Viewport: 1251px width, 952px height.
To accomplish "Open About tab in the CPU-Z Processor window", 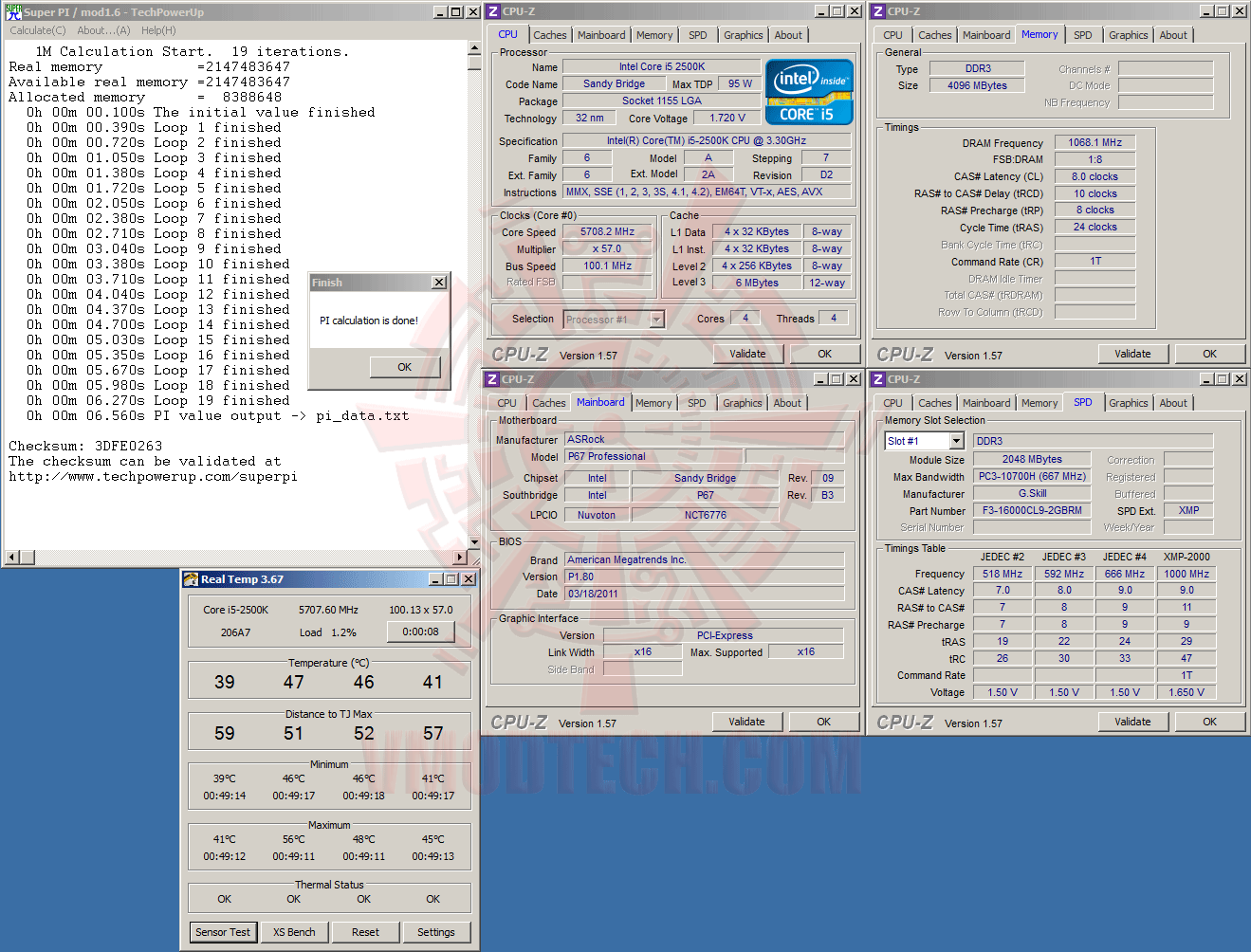I will point(788,35).
